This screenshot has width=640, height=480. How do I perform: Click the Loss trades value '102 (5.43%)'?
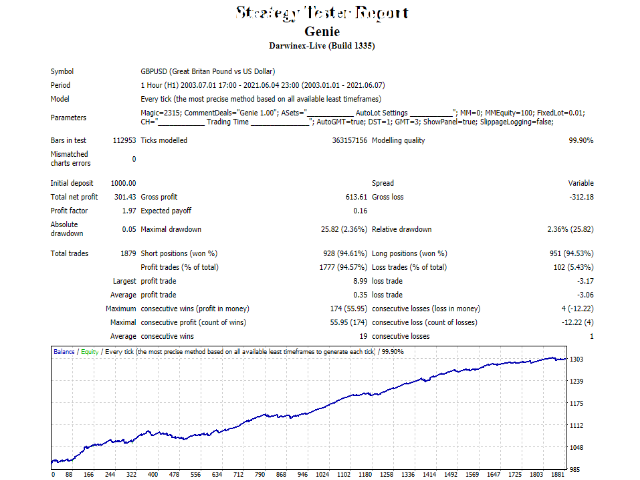click(573, 267)
